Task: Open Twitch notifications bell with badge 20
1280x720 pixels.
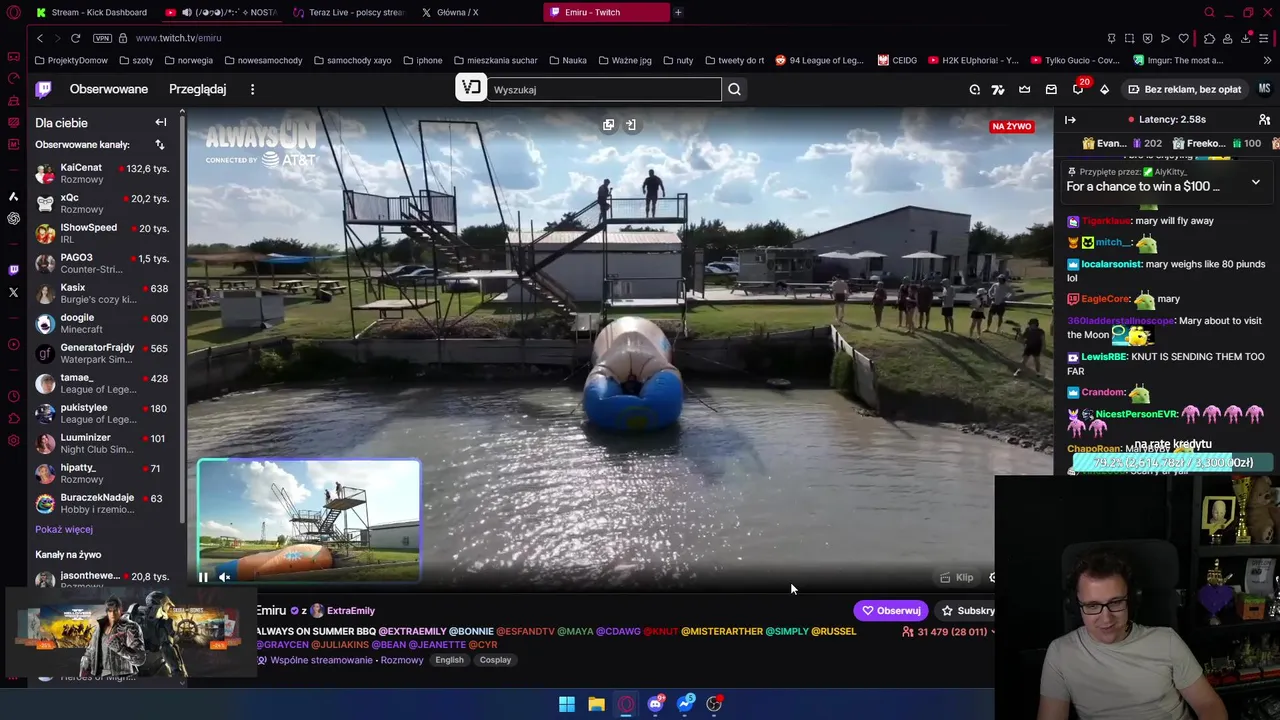Action: pos(1078,89)
